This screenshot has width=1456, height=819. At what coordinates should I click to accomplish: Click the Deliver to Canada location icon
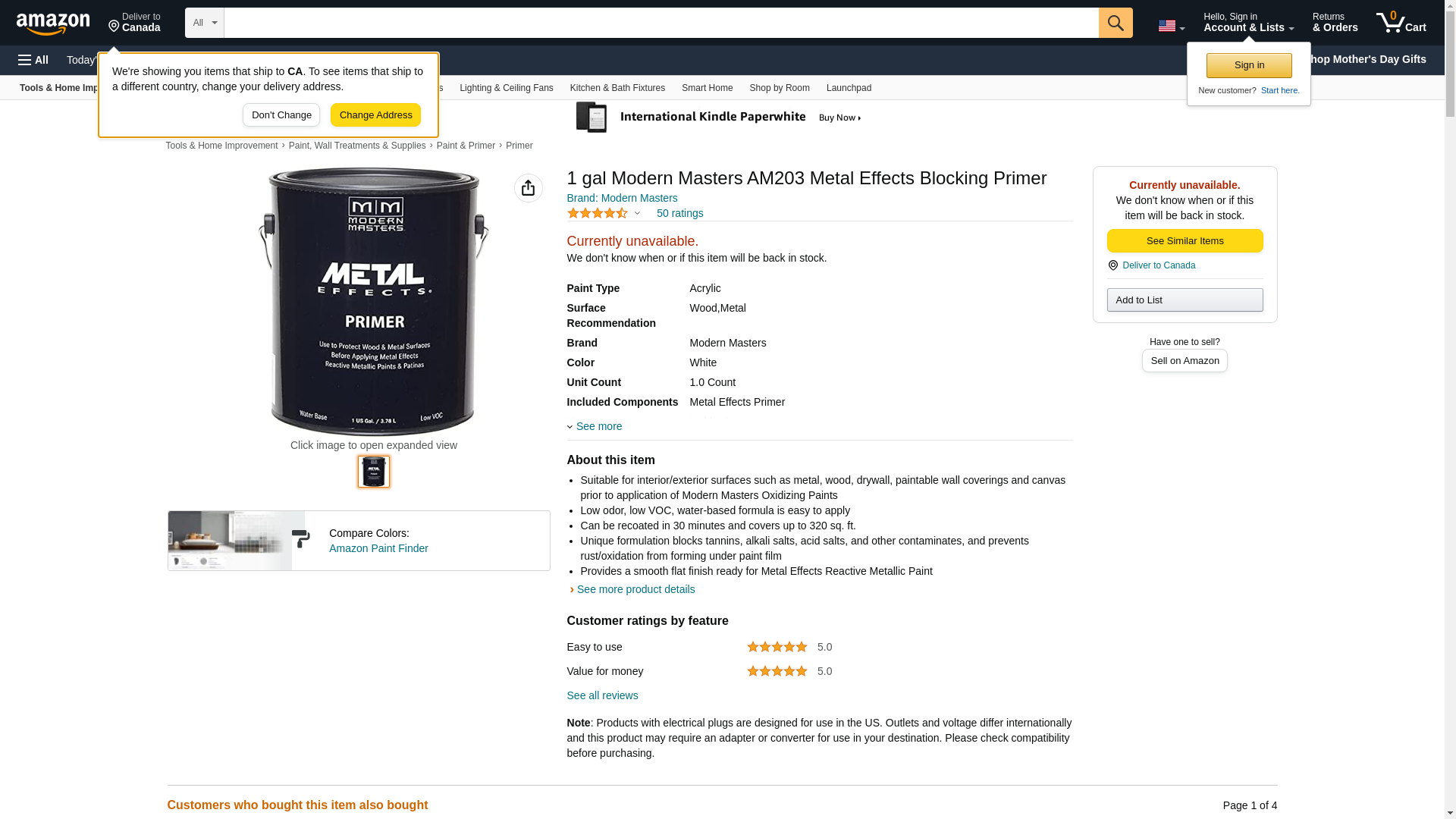point(1112,265)
